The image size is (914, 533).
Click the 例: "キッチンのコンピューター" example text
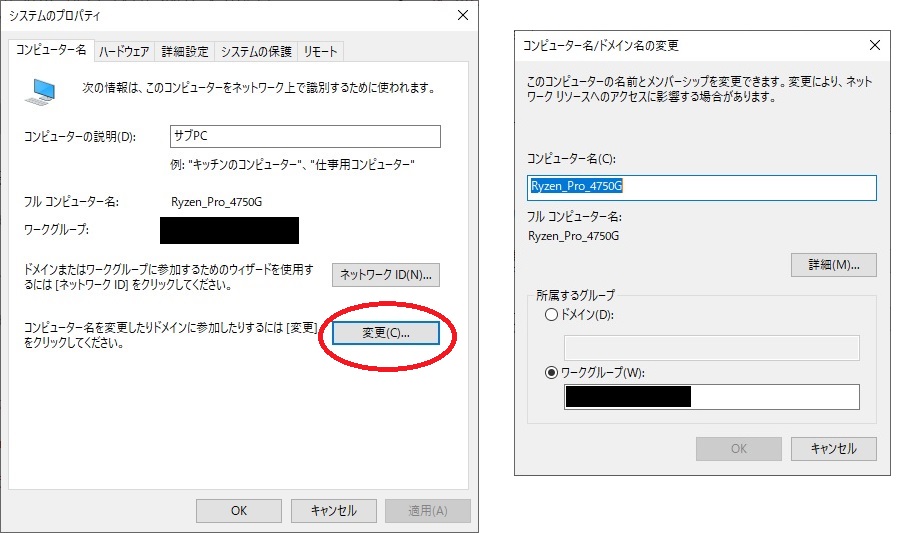click(x=292, y=165)
